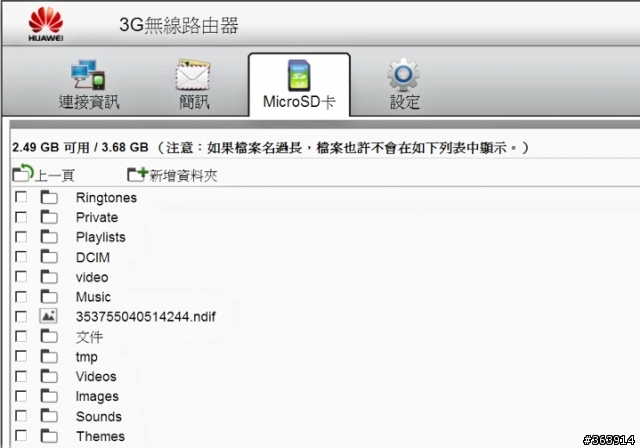Open the Sounds folder icon
This screenshot has width=640, height=448.
click(49, 416)
